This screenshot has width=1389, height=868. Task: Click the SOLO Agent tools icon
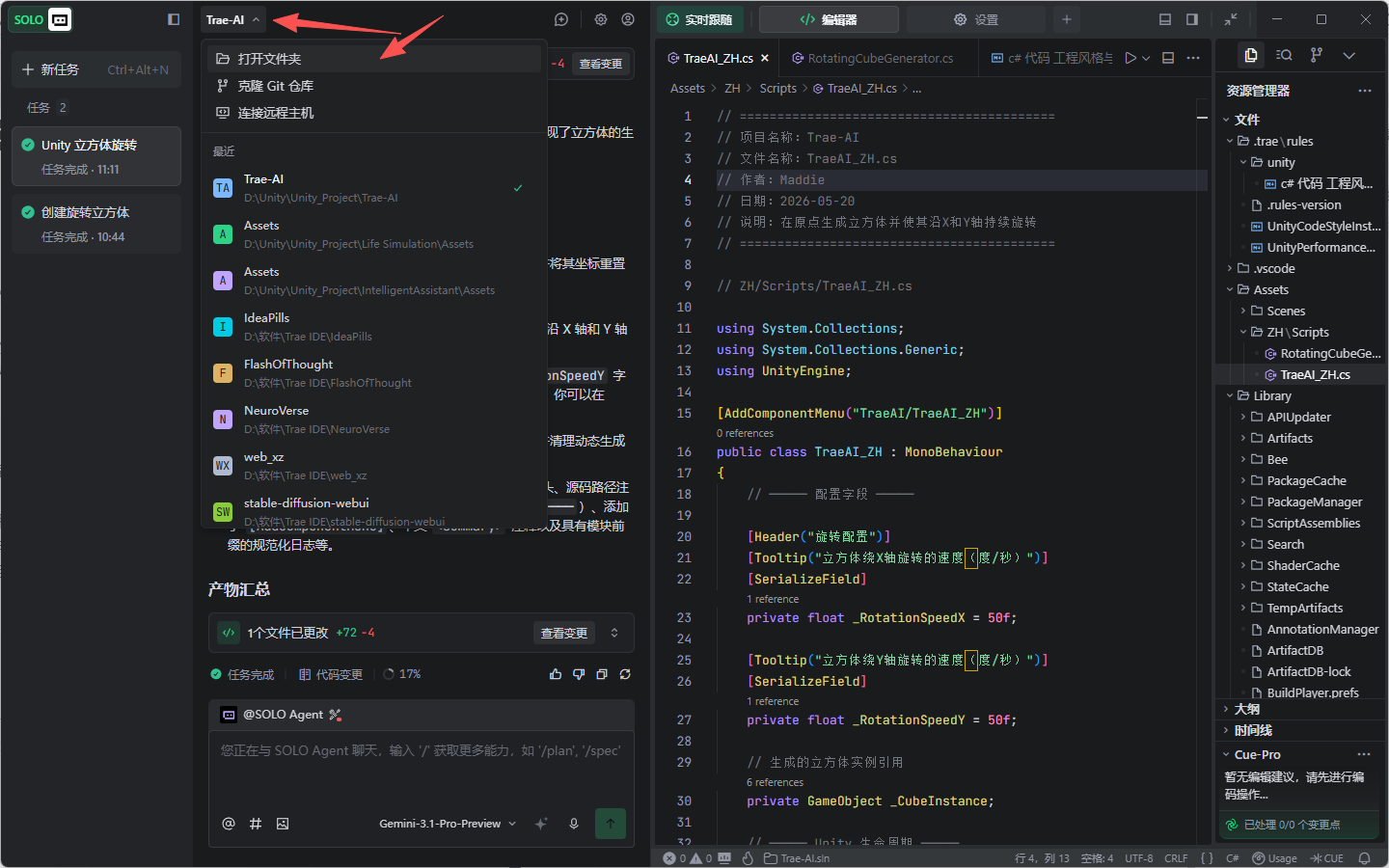point(335,715)
